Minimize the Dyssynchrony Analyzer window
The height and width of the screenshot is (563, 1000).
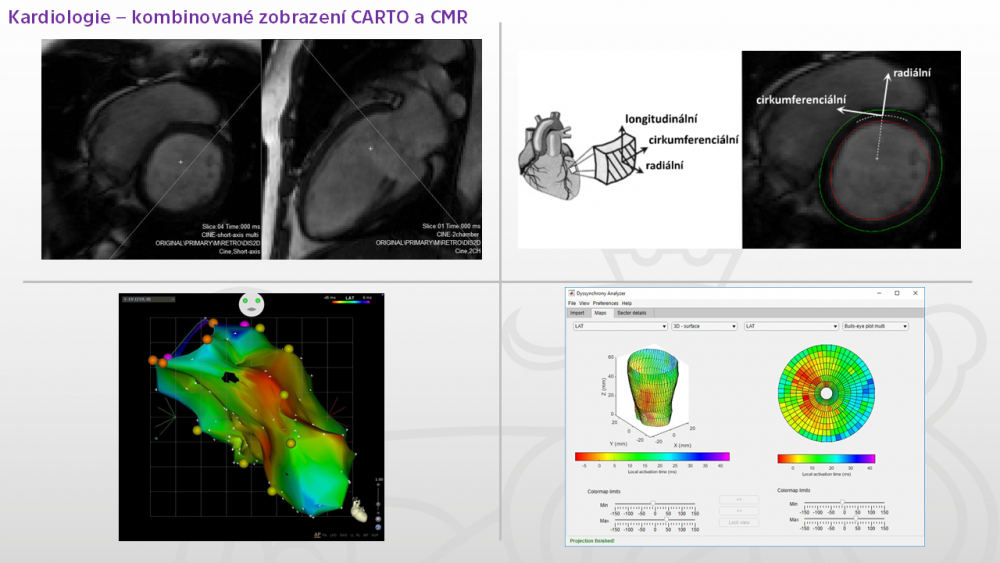coord(879,293)
